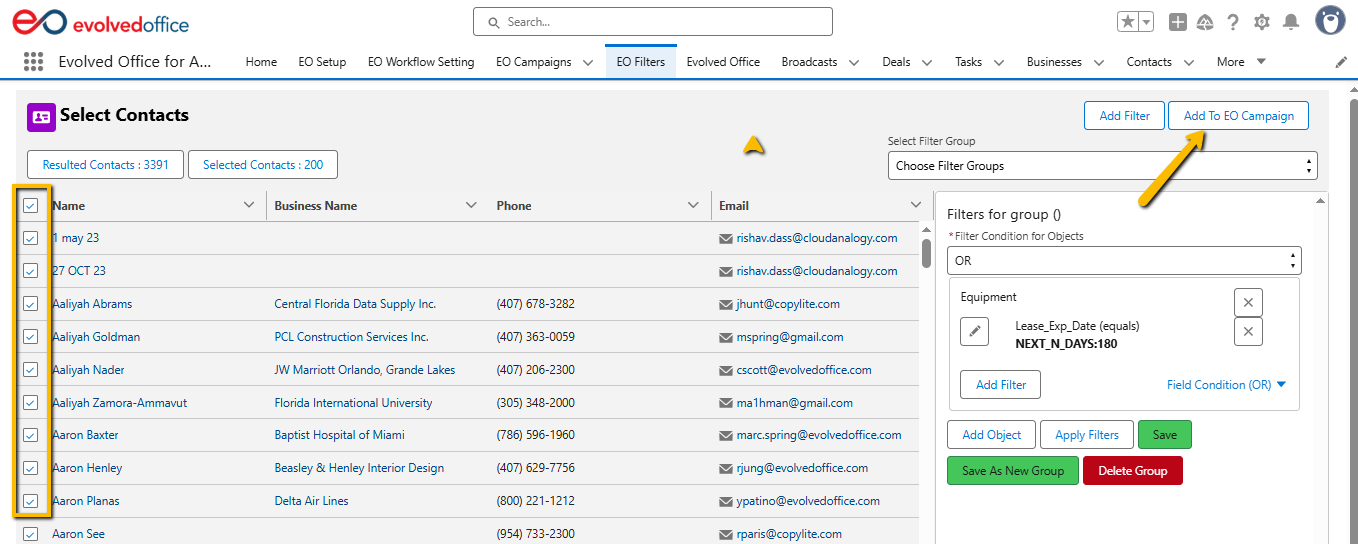Click the pencil edit icon for Lease_Exp_Date filter
Viewport: 1358px width, 544px height.
974,332
